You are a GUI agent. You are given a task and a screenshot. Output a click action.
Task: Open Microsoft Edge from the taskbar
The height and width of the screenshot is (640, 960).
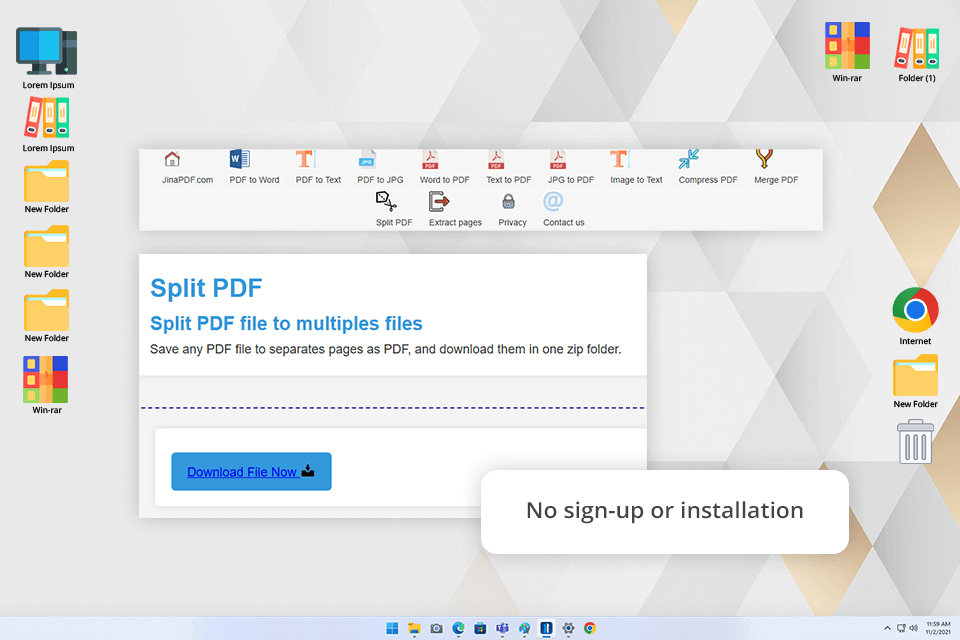458,628
